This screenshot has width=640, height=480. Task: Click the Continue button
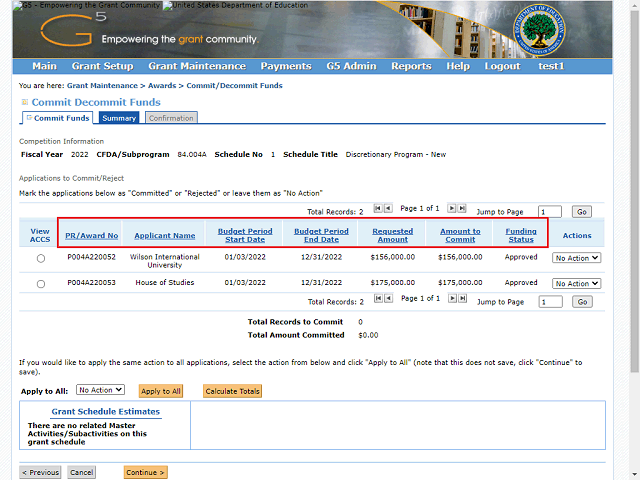145,472
